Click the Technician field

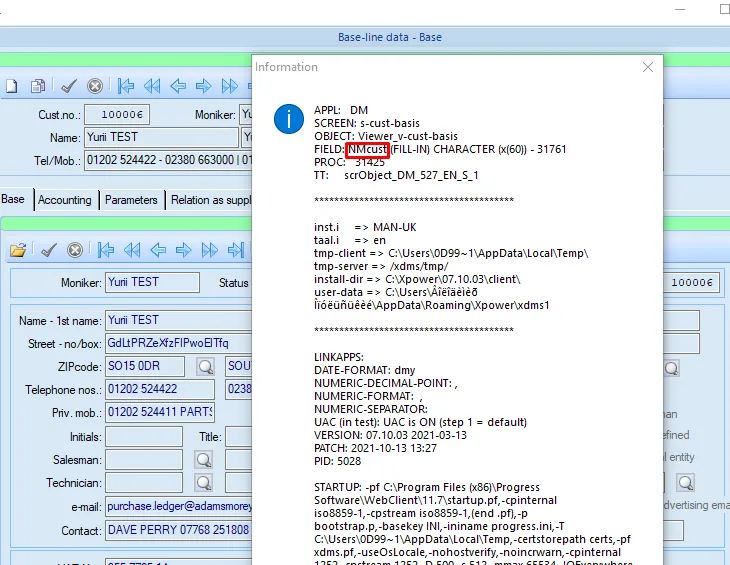pos(144,483)
